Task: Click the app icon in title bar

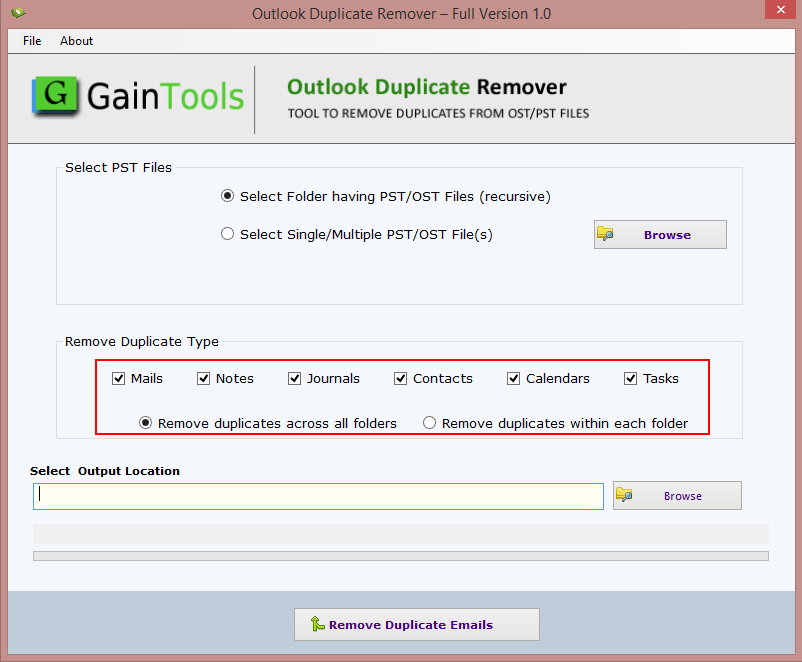Action: [18, 14]
